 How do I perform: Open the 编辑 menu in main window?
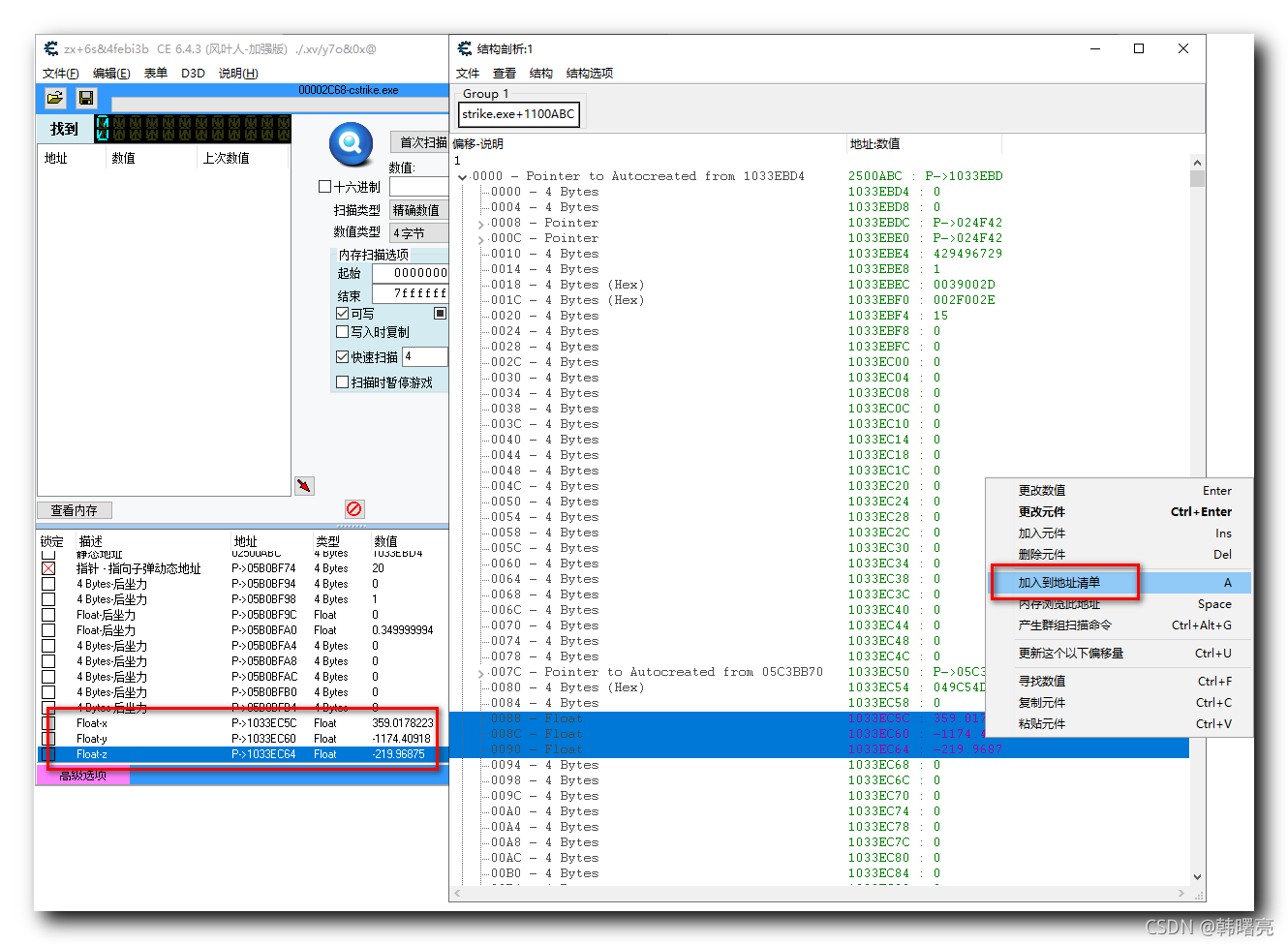[111, 74]
